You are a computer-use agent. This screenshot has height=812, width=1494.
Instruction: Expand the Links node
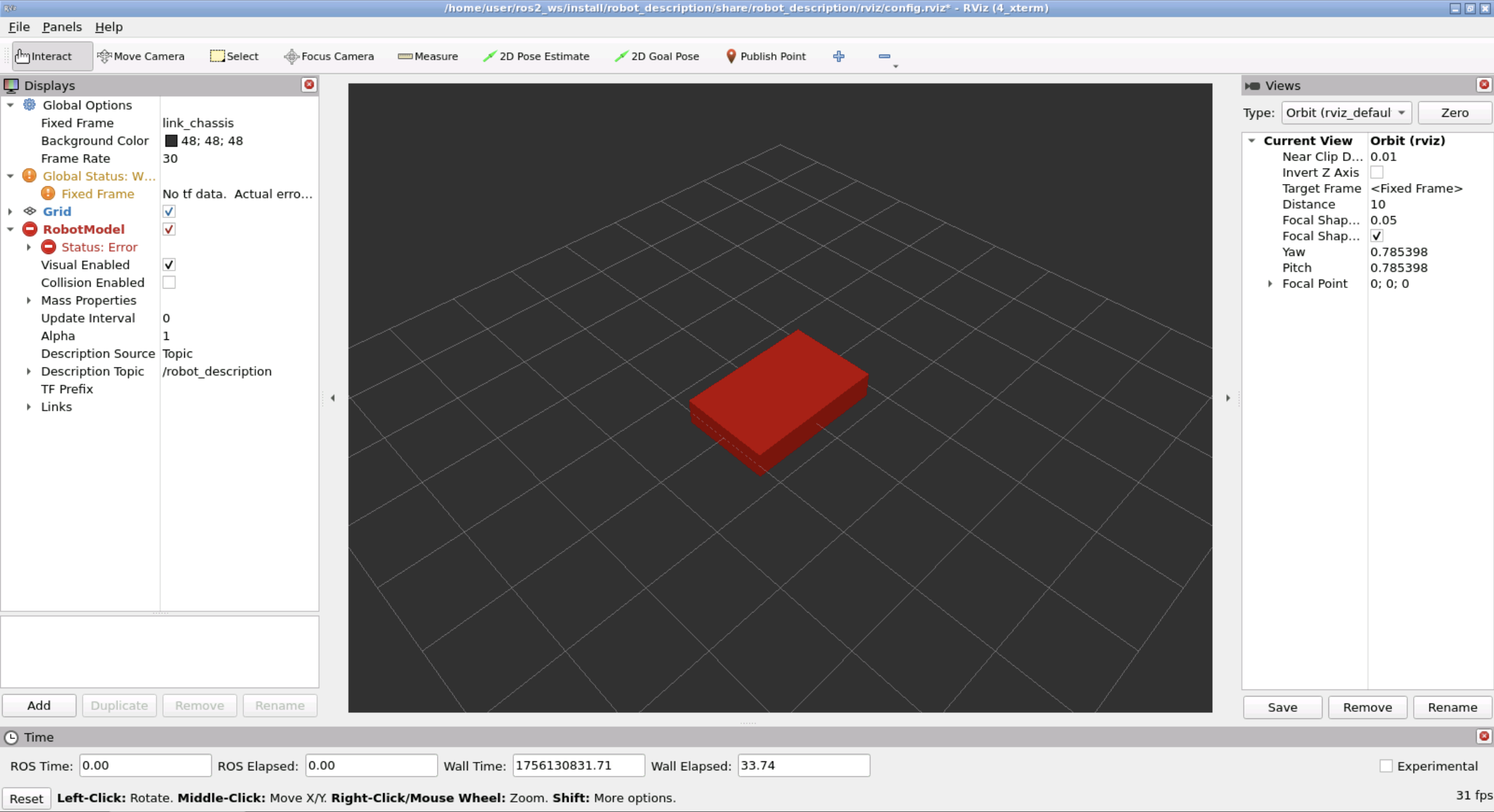pos(29,407)
